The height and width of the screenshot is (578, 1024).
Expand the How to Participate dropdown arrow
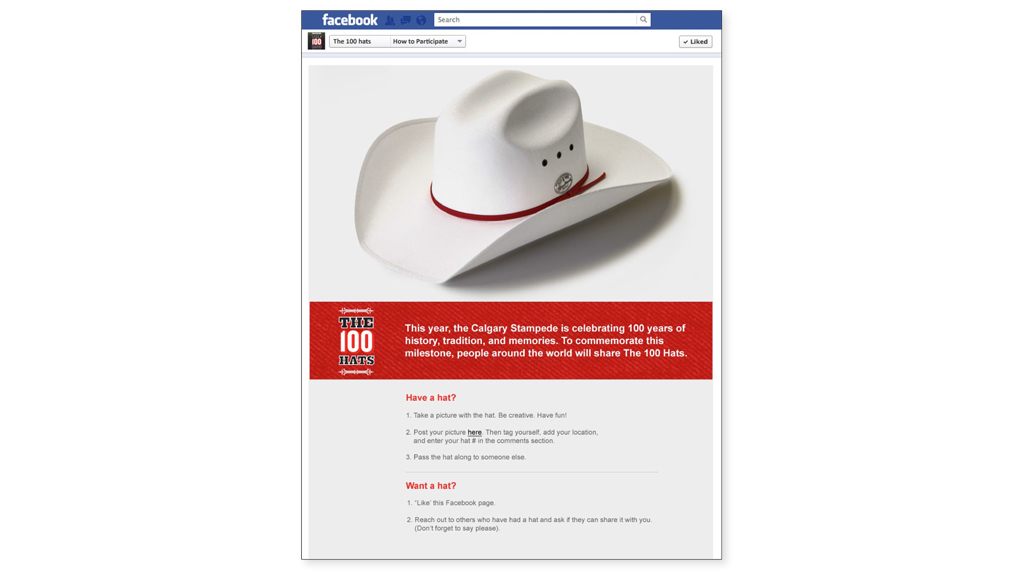click(x=460, y=41)
